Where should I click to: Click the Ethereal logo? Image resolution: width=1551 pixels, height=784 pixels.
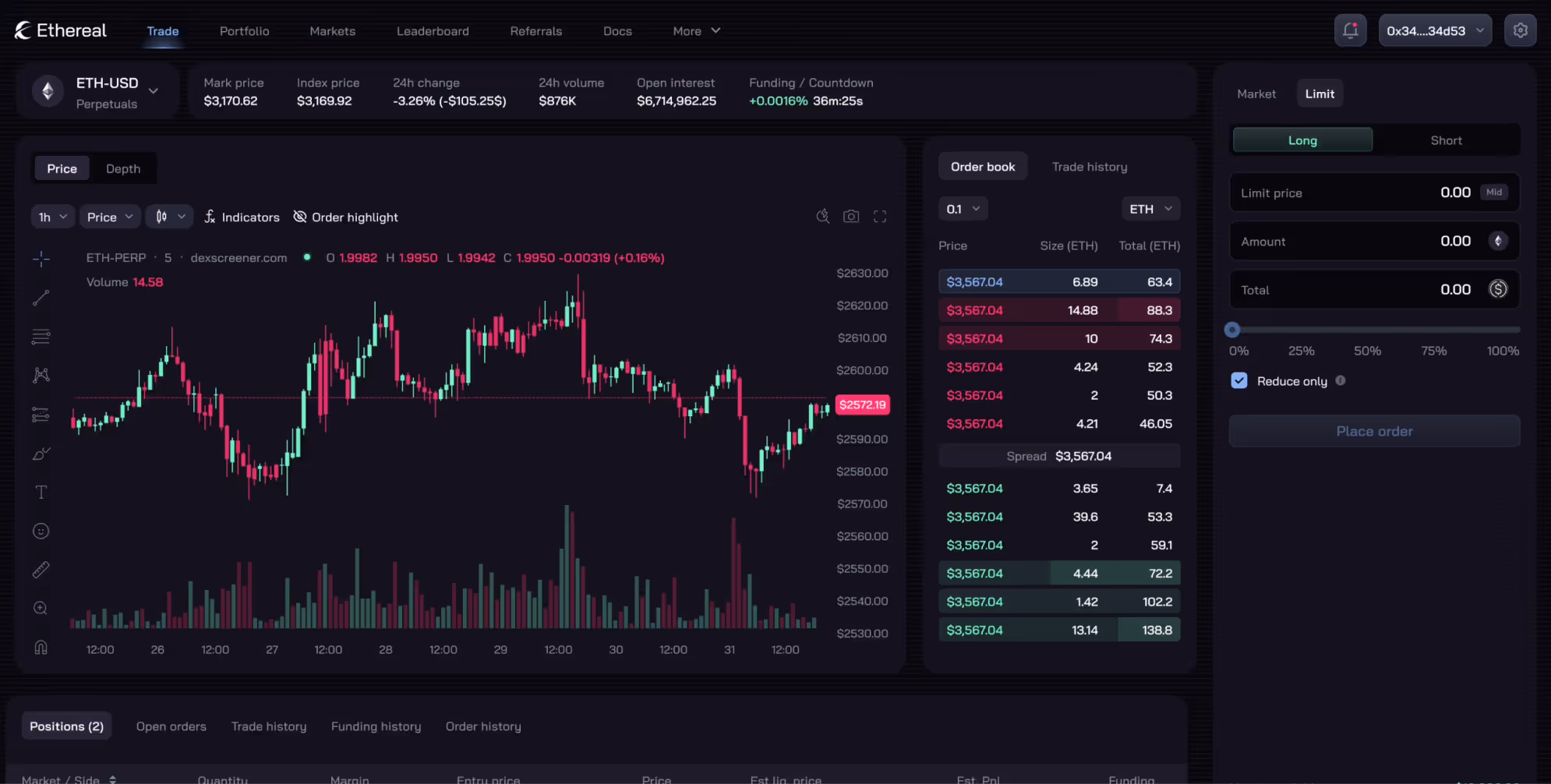pyautogui.click(x=60, y=30)
